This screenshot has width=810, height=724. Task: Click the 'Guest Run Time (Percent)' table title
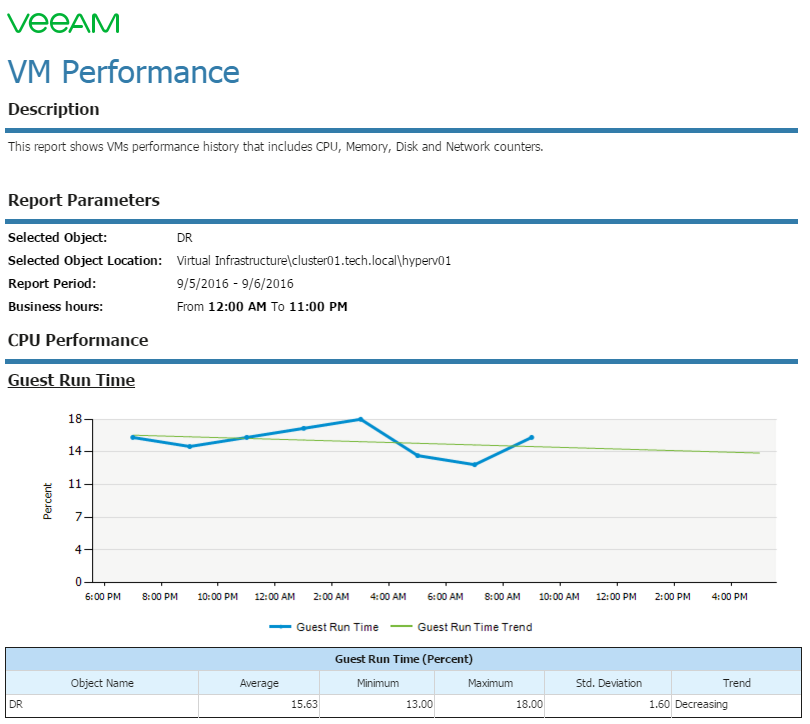coord(404,659)
